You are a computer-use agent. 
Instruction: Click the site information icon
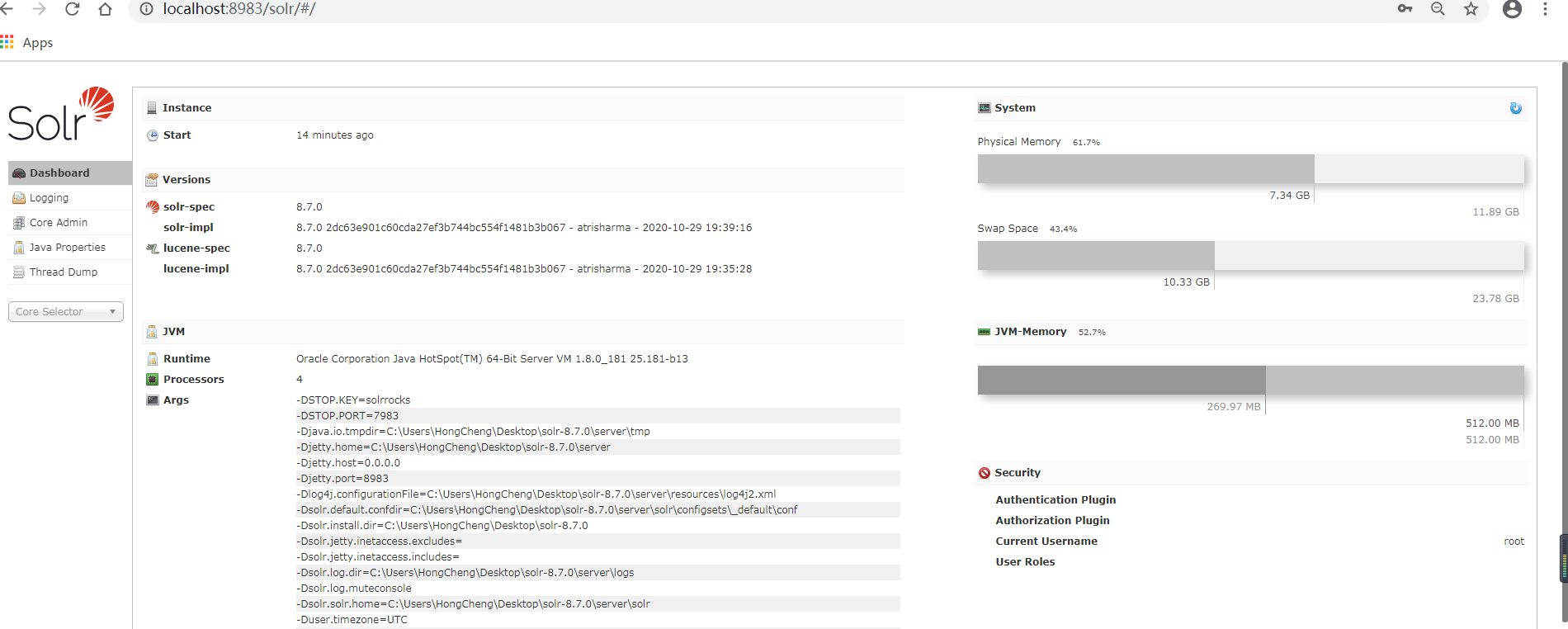pos(146,9)
